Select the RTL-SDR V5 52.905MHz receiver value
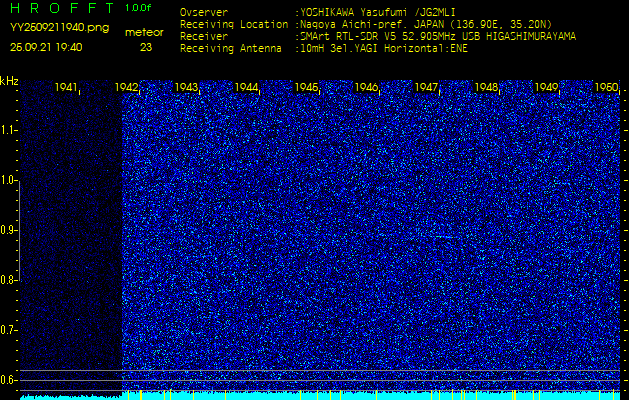 click(x=438, y=37)
